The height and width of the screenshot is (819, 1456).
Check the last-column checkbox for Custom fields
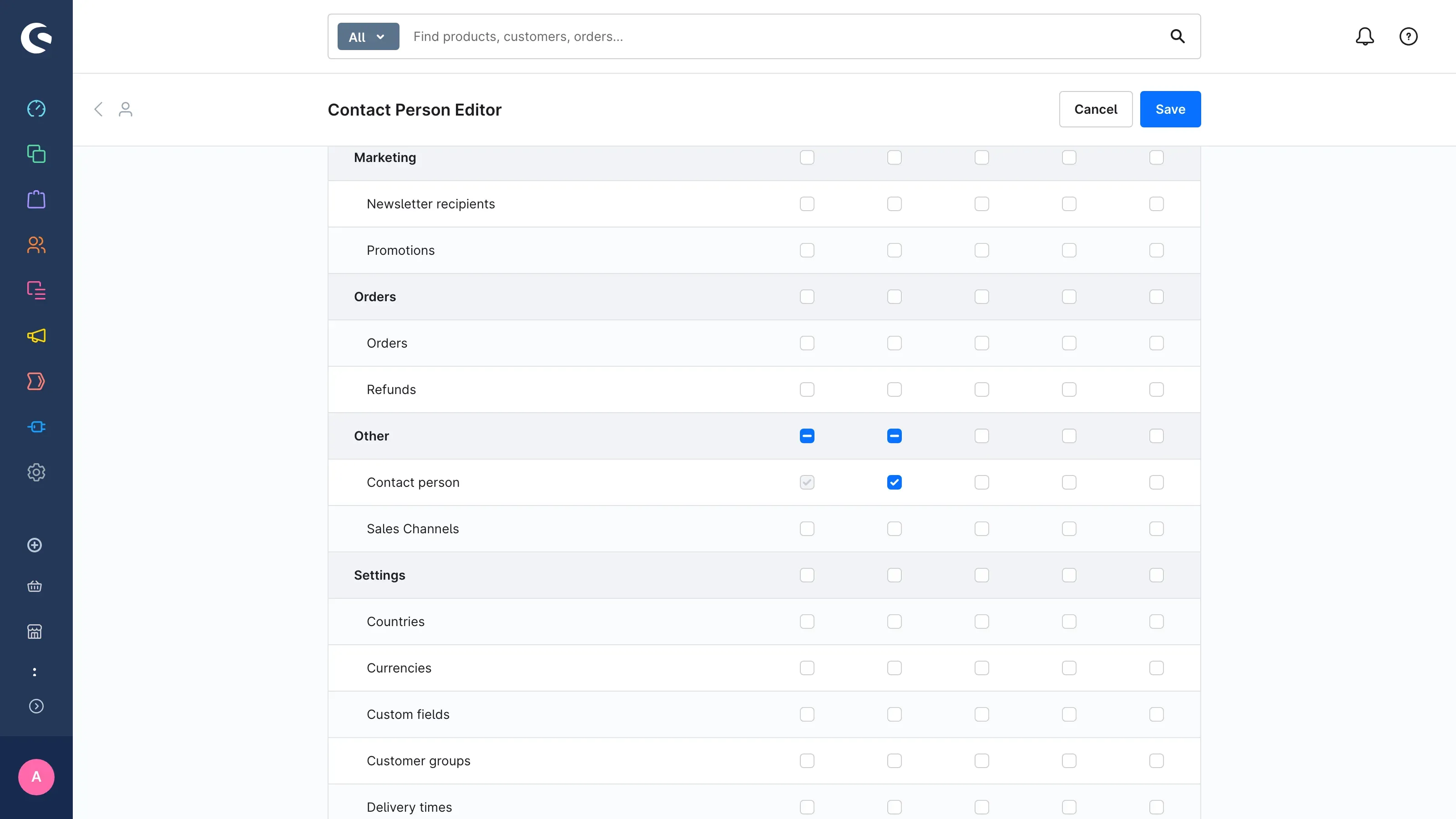click(1156, 714)
